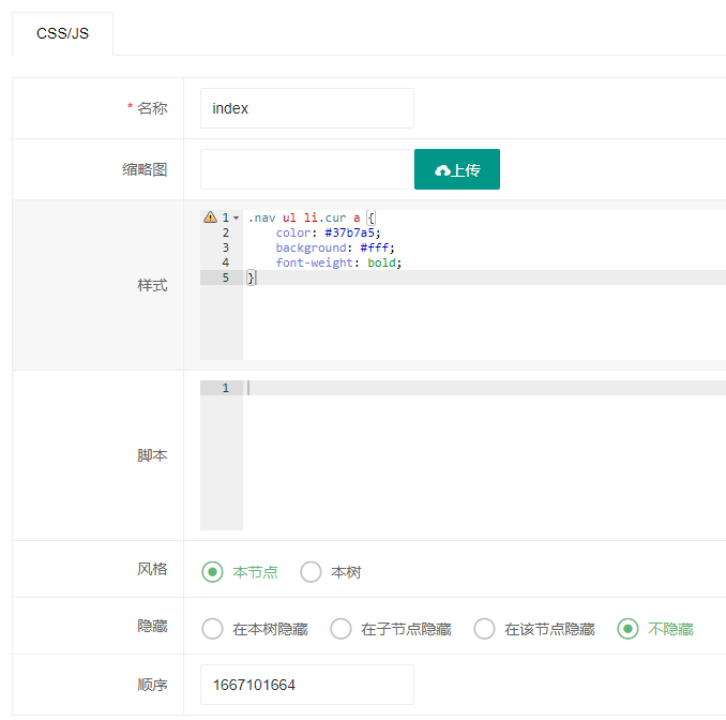Click the 顺序 field with 1667101664

click(306, 685)
